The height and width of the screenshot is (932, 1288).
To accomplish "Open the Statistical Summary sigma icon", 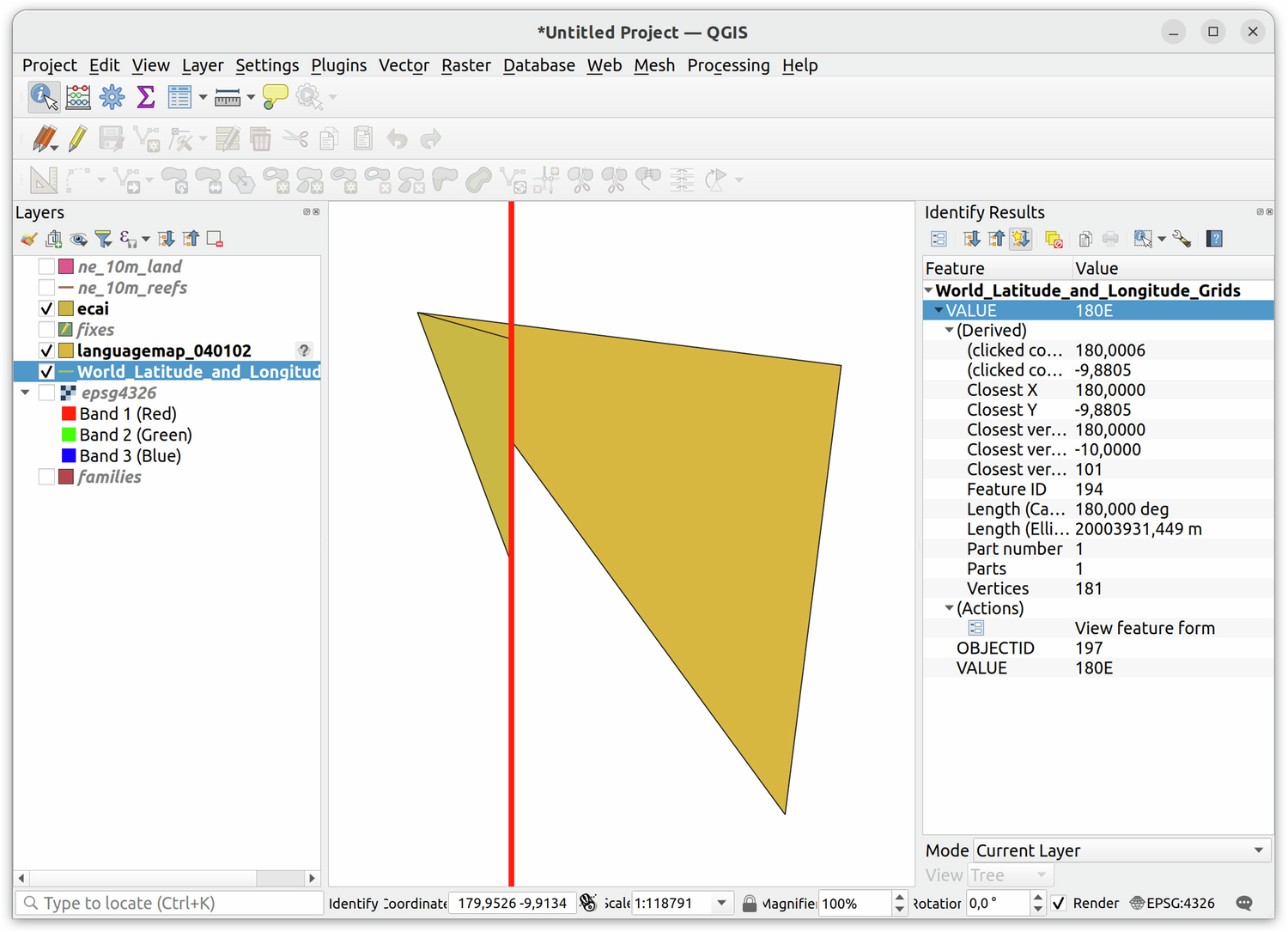I will [146, 97].
